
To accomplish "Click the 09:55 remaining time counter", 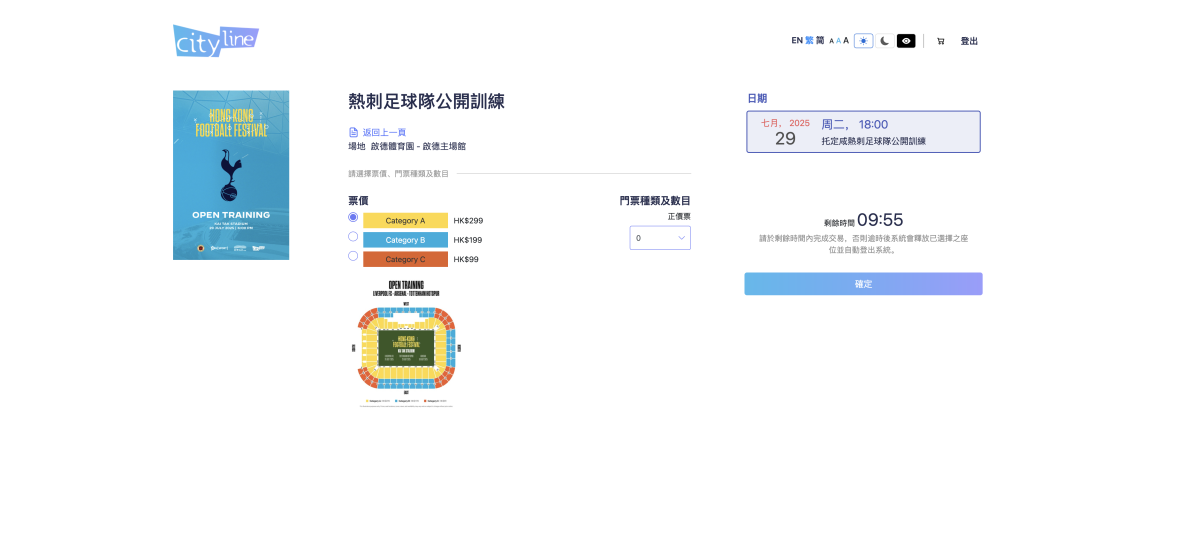I will pyautogui.click(x=880, y=220).
